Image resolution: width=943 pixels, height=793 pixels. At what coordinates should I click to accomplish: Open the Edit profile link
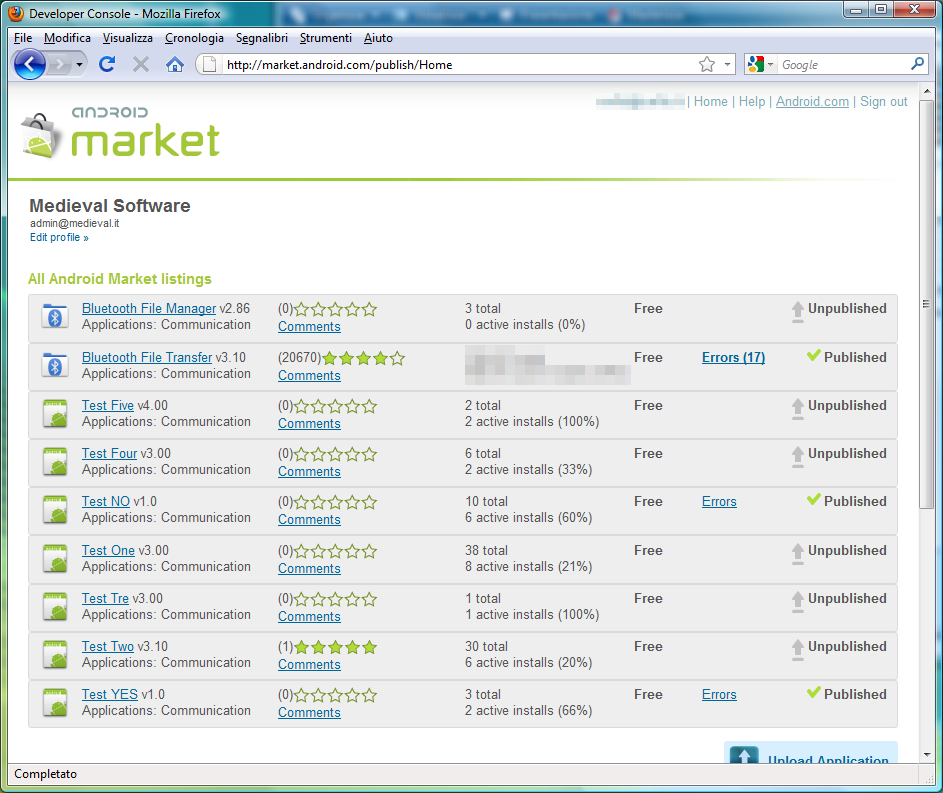click(59, 237)
